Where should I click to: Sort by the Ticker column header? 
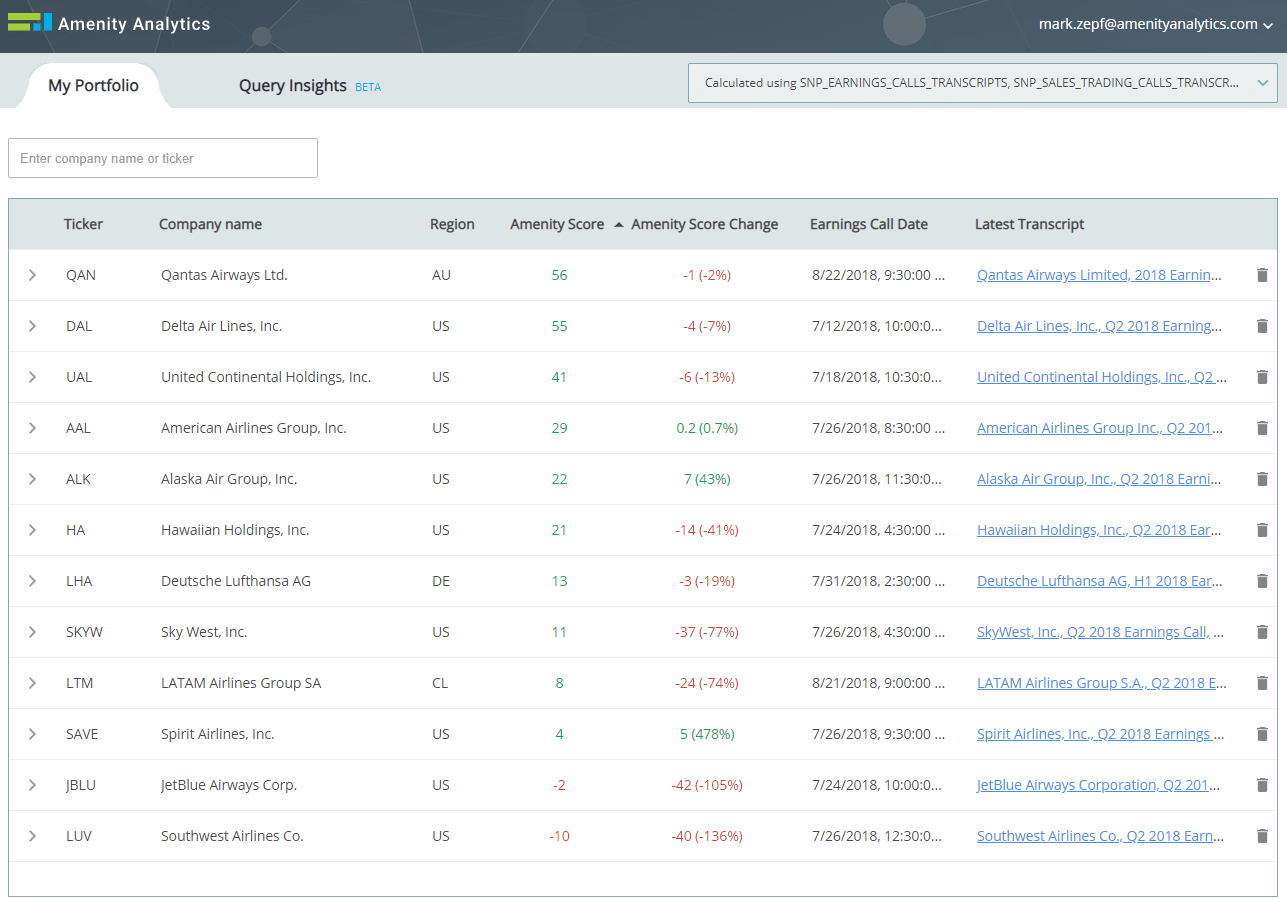pyautogui.click(x=83, y=224)
